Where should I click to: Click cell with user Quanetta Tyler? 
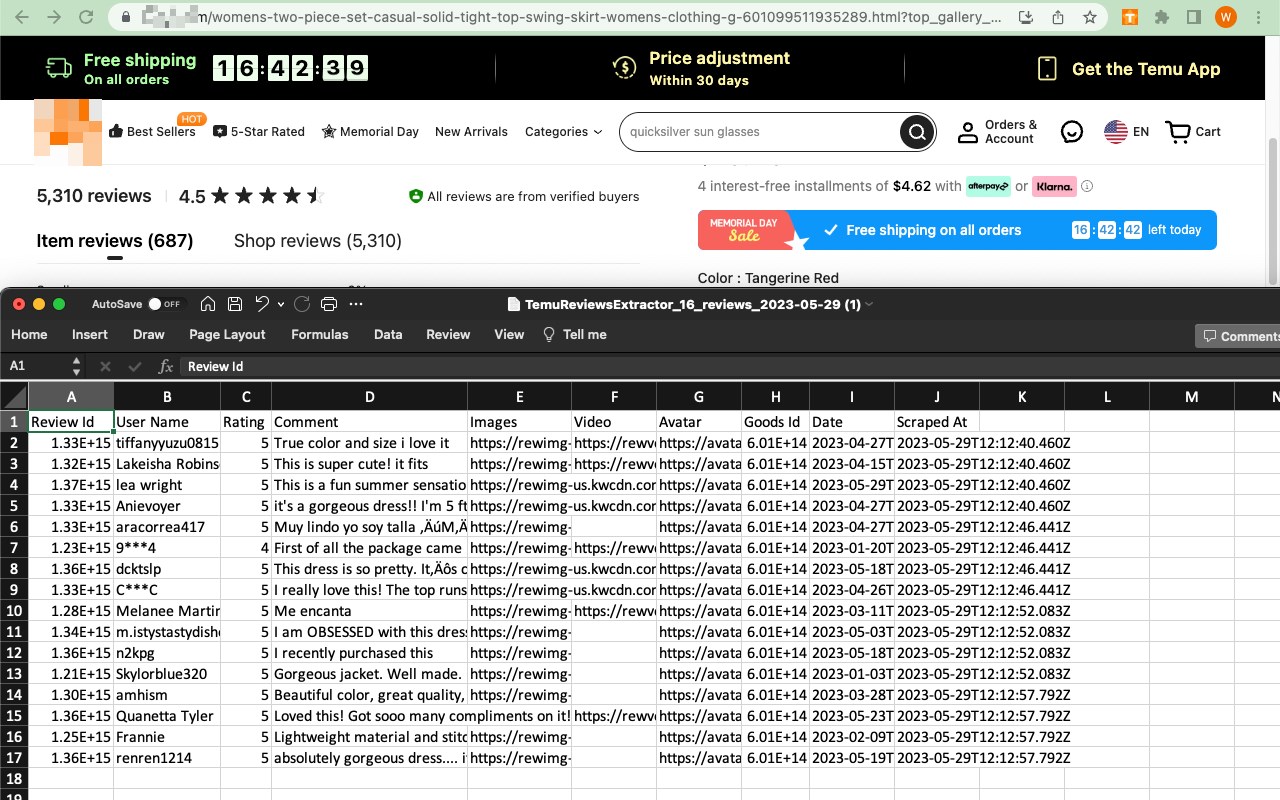(x=167, y=716)
